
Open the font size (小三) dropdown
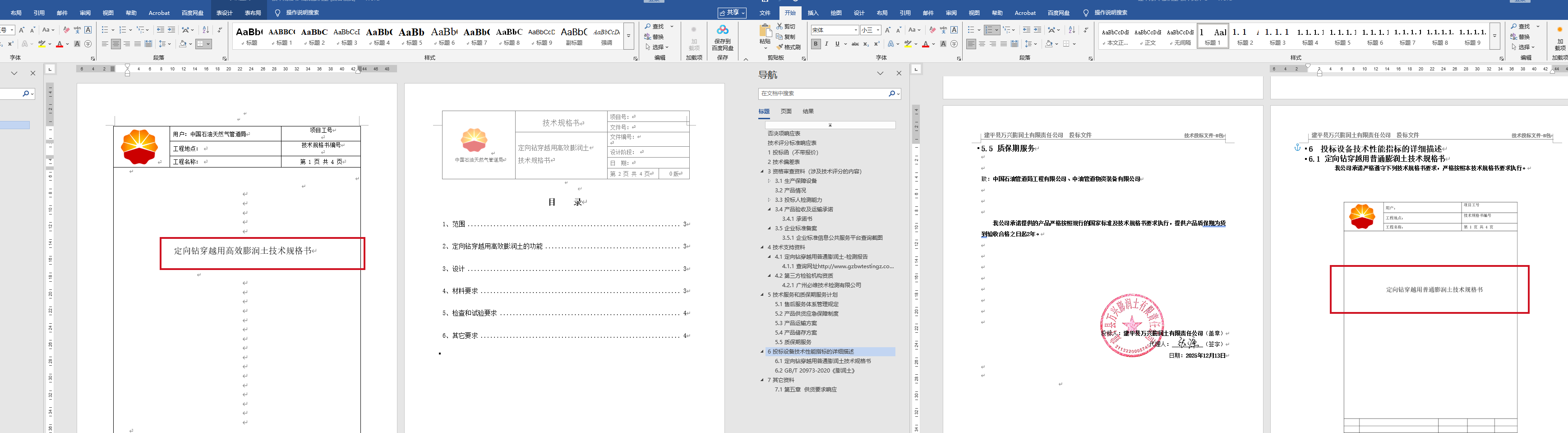[x=878, y=30]
